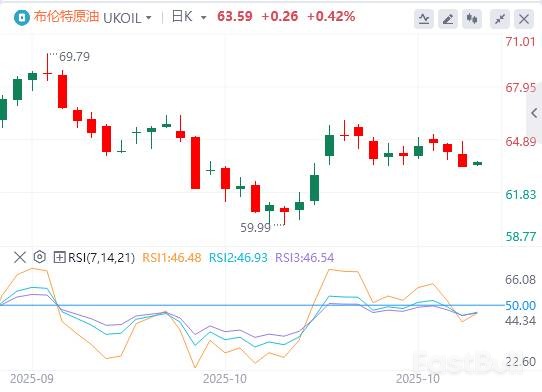Click the plus box icon beside RSI
The width and height of the screenshot is (542, 392).
[x=59, y=257]
